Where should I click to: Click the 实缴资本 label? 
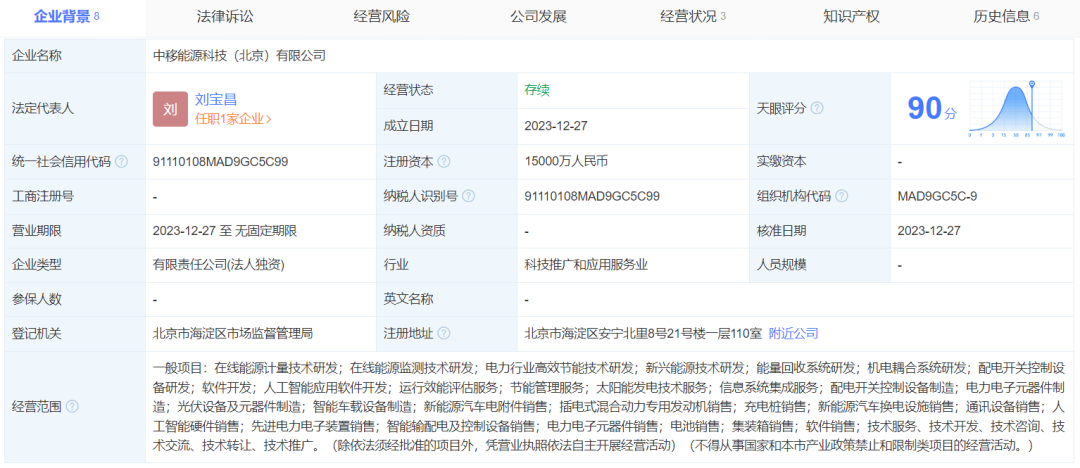(x=782, y=162)
